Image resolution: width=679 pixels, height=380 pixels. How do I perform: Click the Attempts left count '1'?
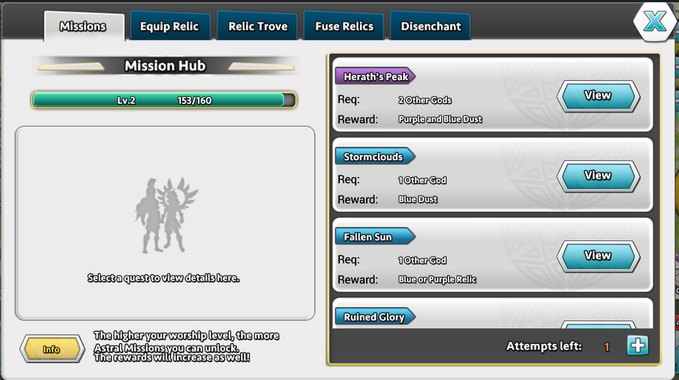[x=607, y=347]
